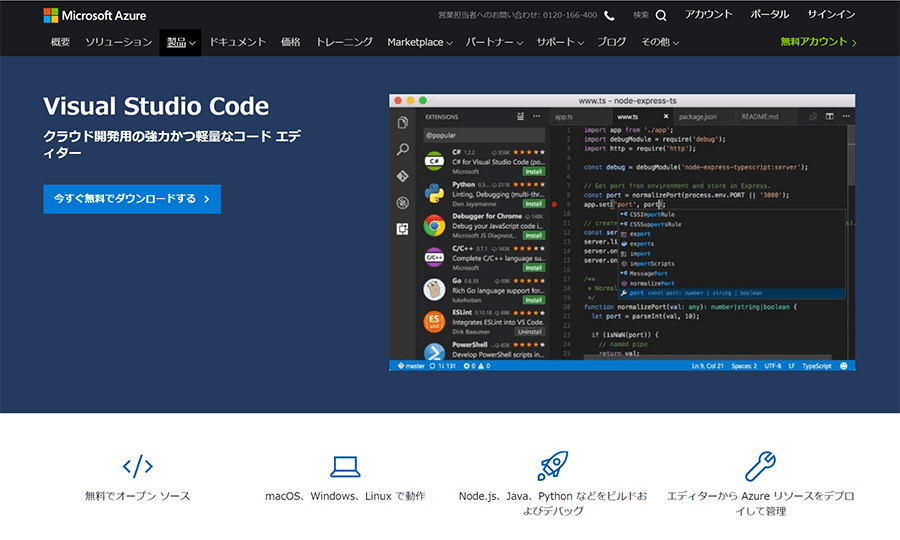This screenshot has width=900, height=540.
Task: Open the 価格 nav item
Action: point(290,42)
